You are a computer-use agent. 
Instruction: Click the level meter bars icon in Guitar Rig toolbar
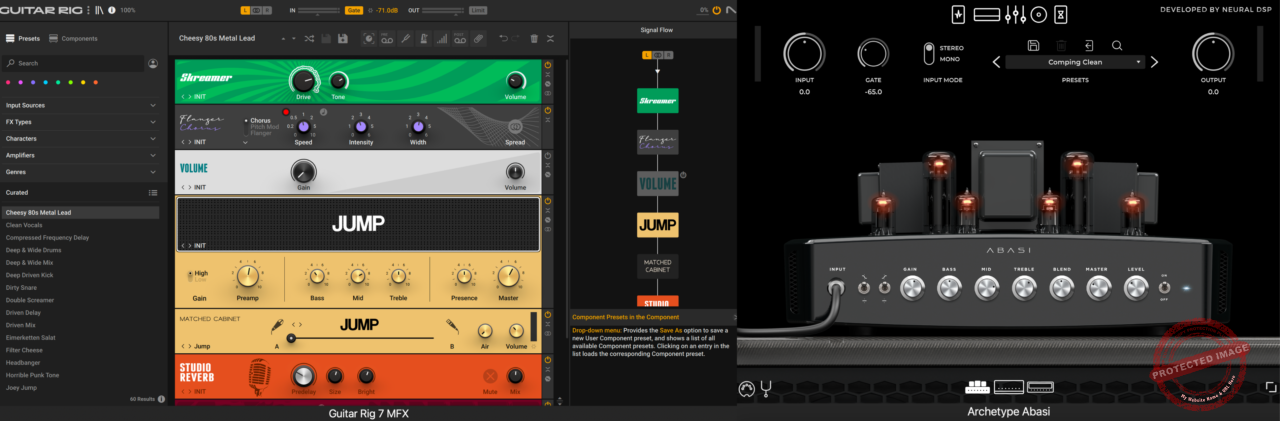point(442,39)
